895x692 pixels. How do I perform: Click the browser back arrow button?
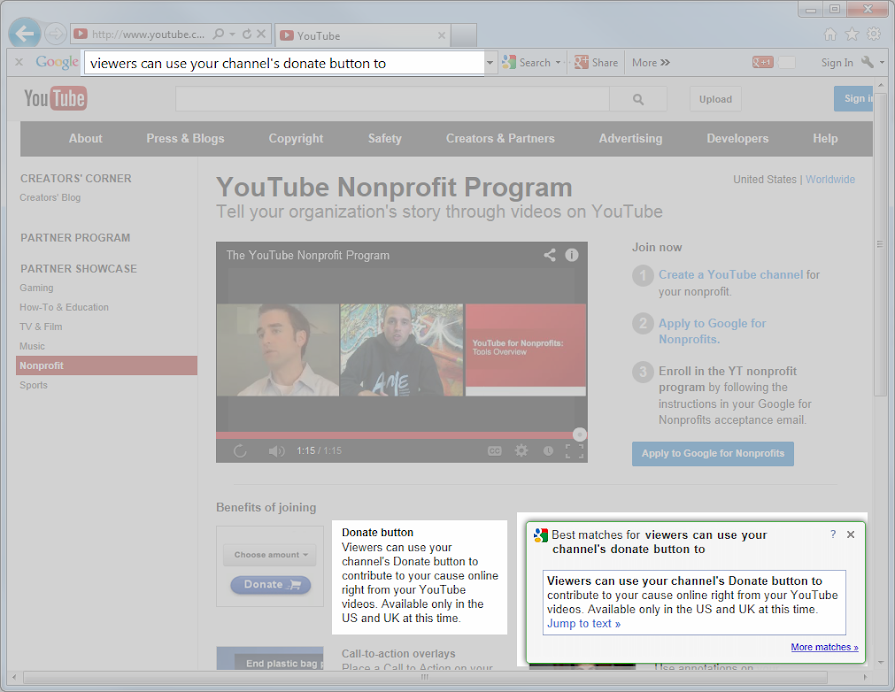(25, 34)
